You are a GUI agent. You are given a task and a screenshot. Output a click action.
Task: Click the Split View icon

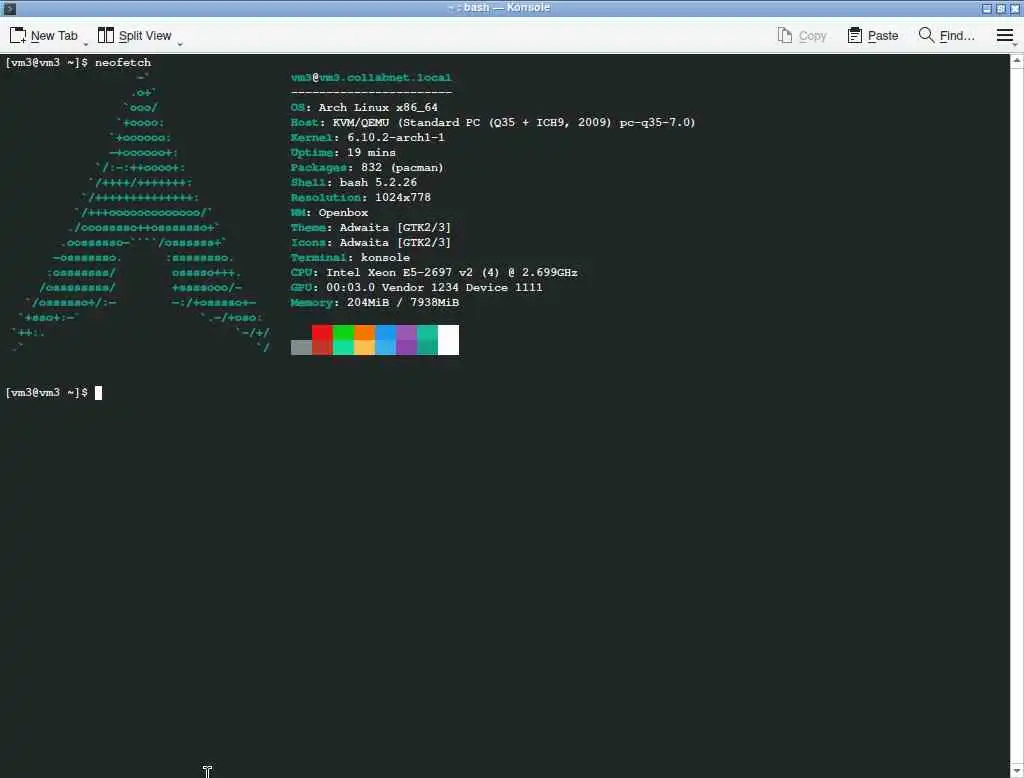tap(105, 35)
